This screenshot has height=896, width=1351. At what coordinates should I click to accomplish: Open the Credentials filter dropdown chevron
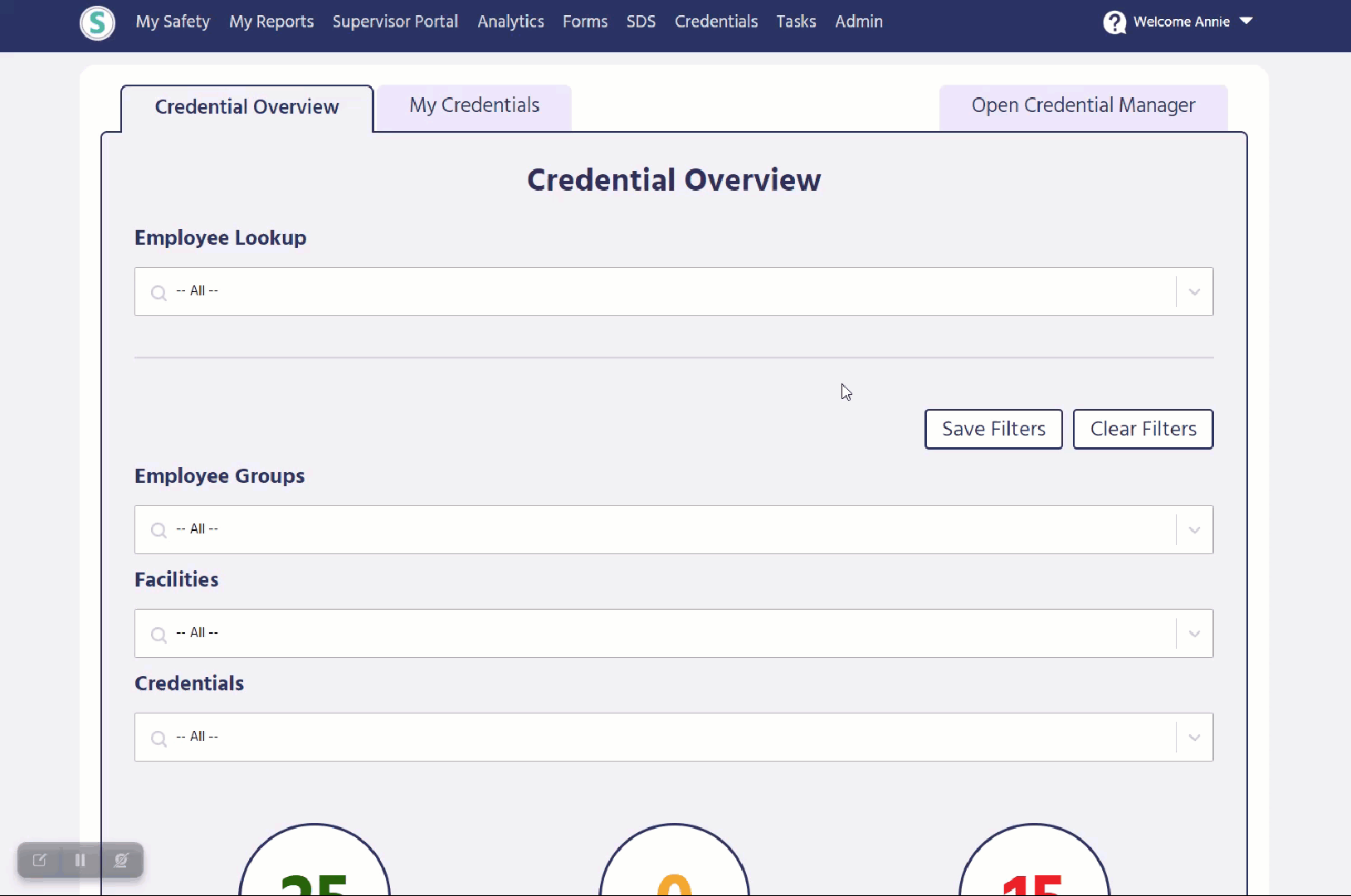(1194, 738)
